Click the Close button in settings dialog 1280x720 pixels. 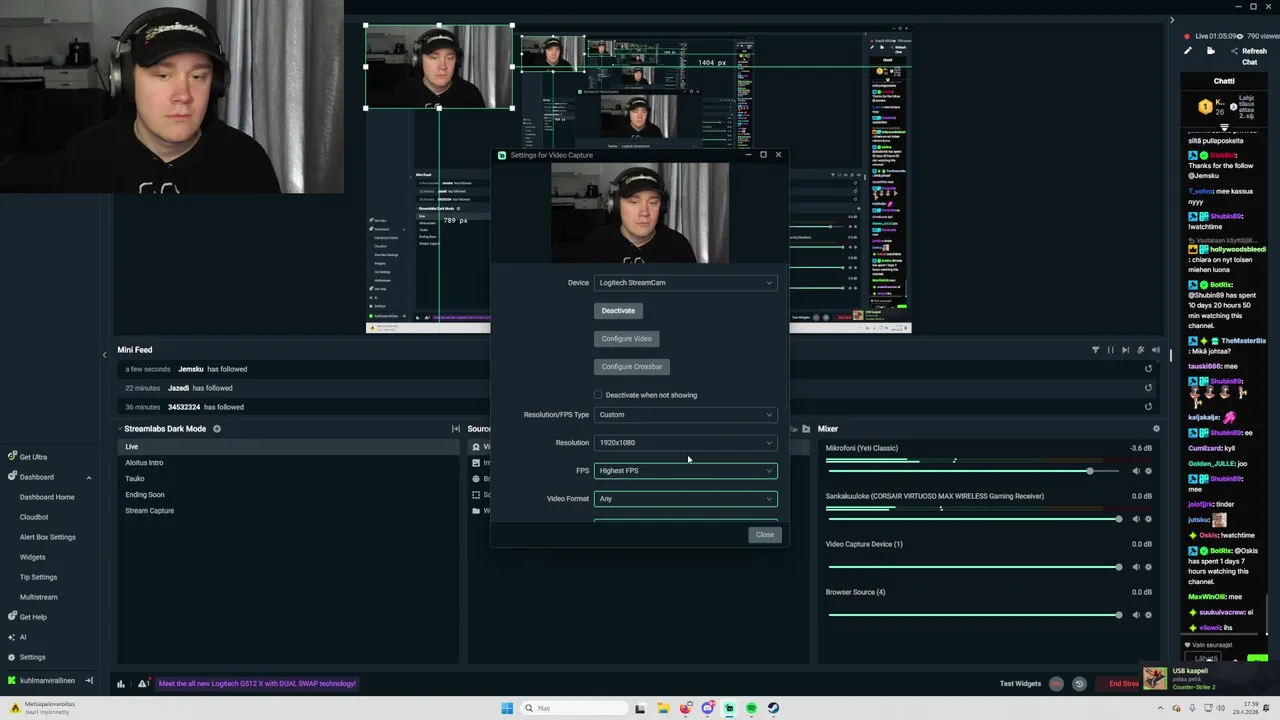764,535
